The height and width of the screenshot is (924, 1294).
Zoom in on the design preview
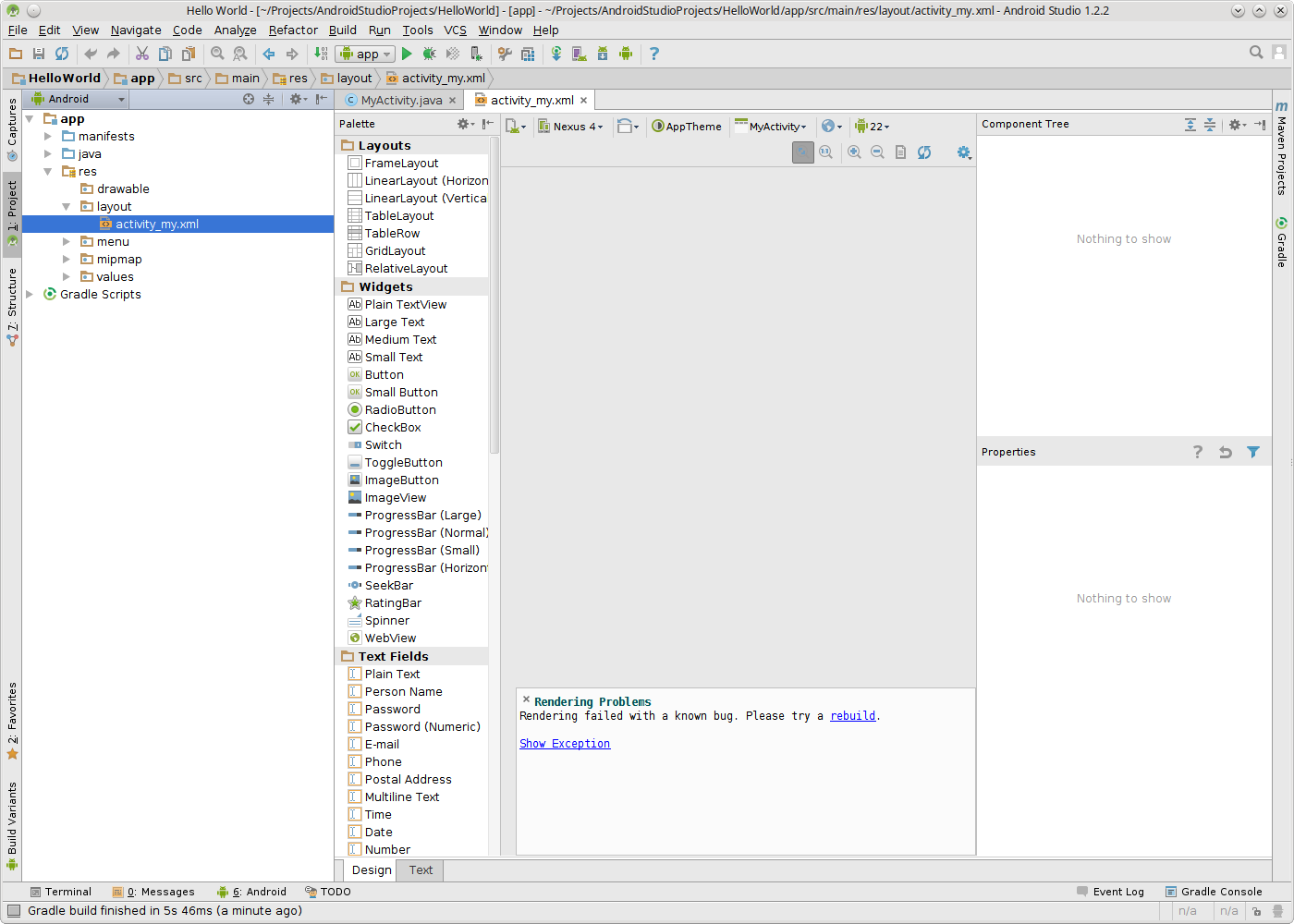point(854,152)
